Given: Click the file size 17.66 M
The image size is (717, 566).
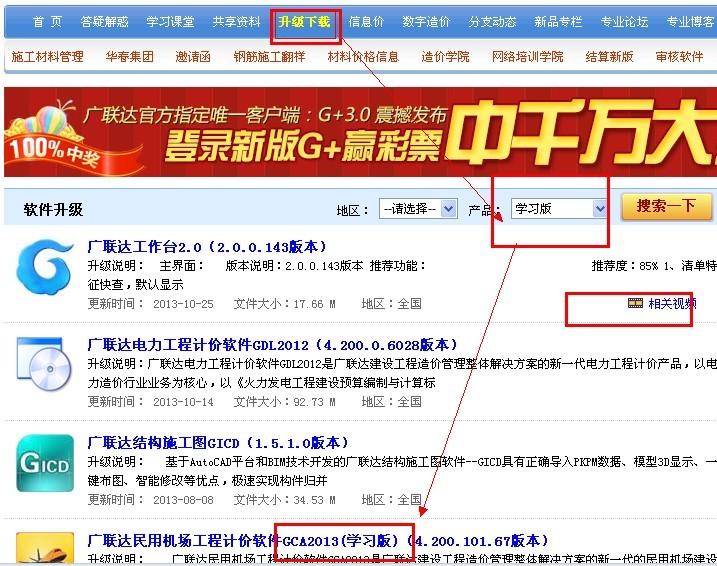Looking at the screenshot, I should (314, 304).
